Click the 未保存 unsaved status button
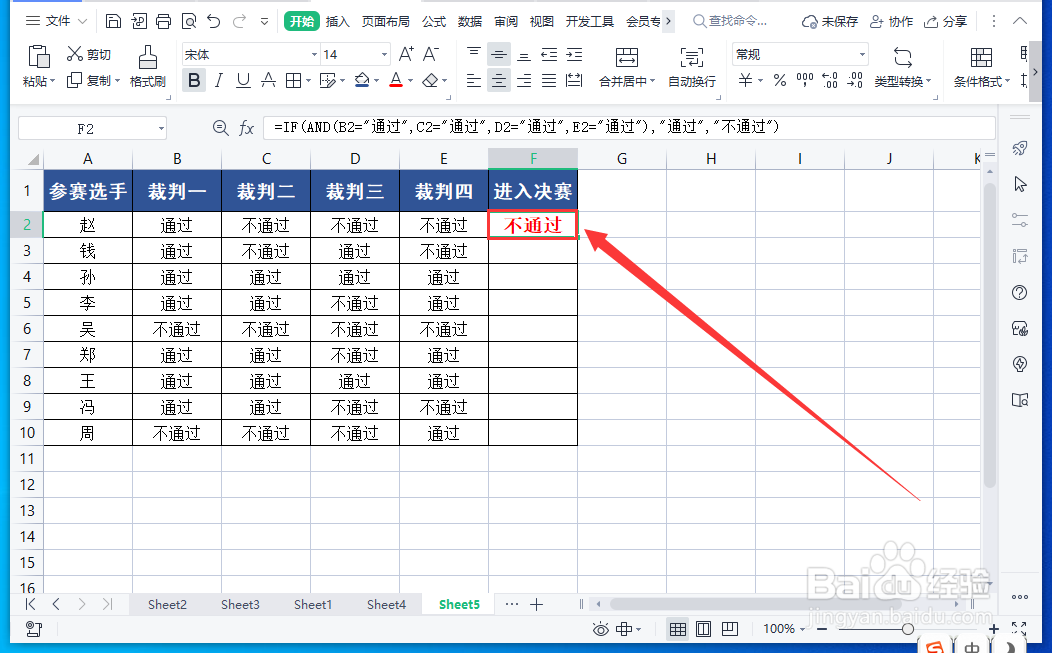1052x653 pixels. coord(830,21)
